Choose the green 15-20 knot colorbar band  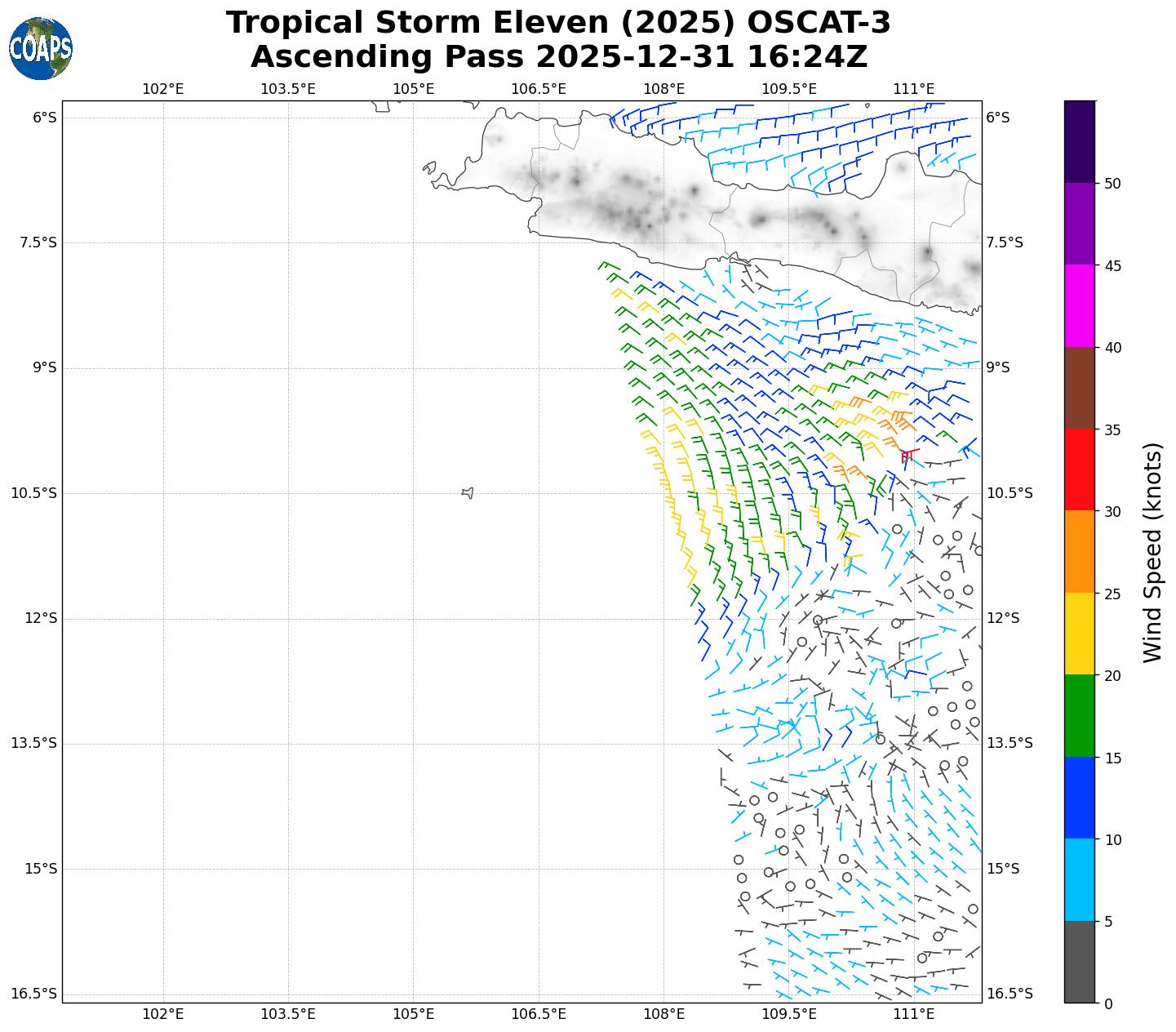pos(1080,716)
